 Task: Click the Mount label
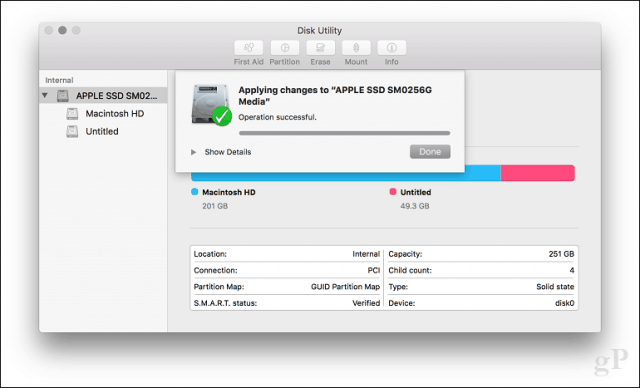point(356,62)
